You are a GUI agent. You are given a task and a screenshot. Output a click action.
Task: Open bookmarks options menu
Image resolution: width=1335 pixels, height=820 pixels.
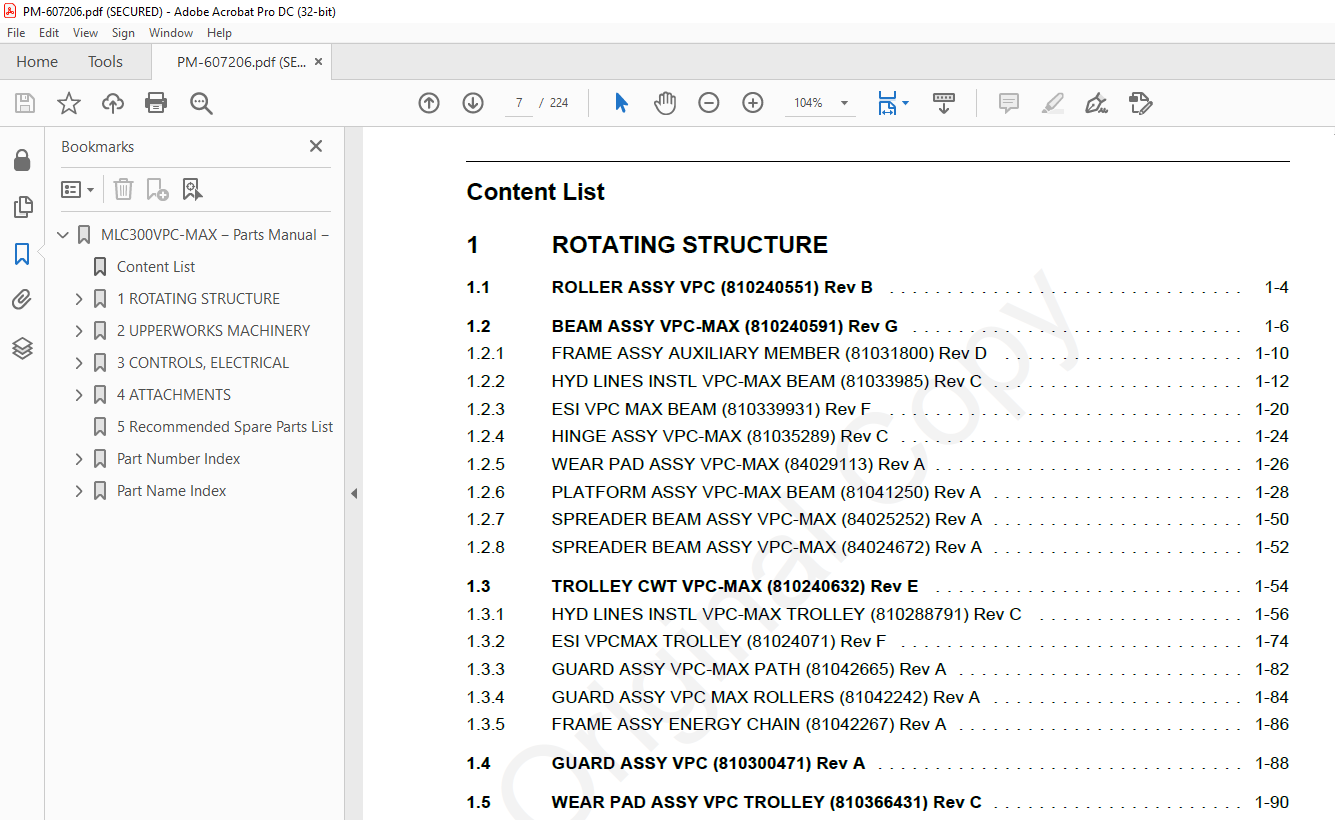(77, 189)
